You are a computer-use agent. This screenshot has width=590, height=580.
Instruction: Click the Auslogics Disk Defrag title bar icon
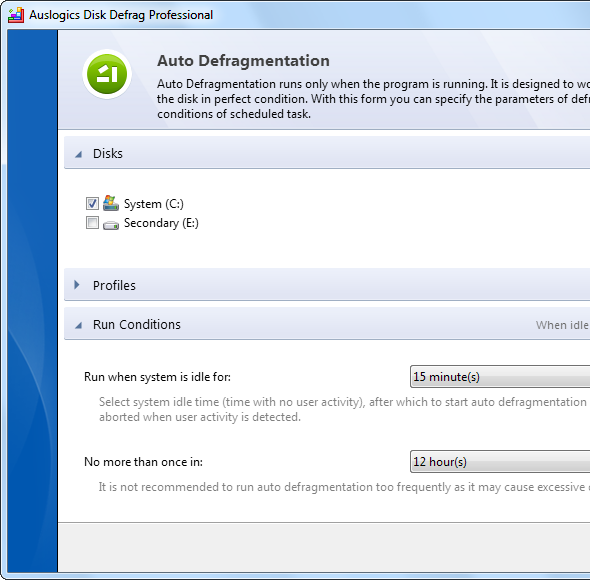click(x=16, y=15)
